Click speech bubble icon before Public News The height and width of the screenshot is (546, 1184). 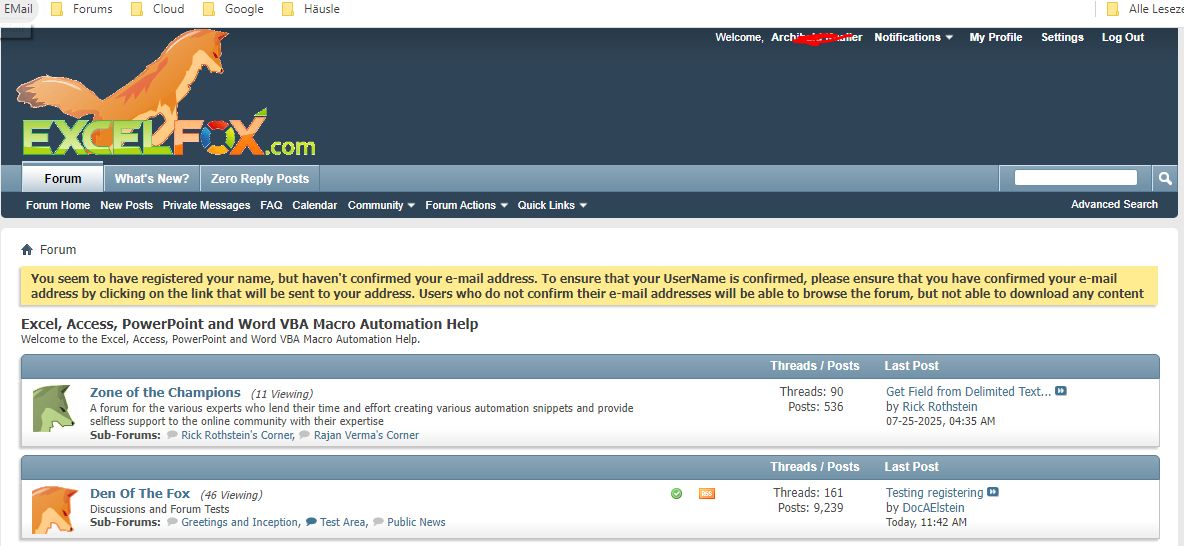coord(378,523)
